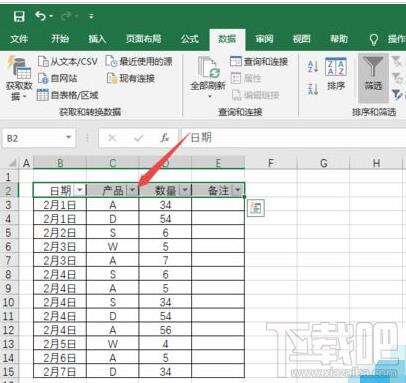Click the lightbulb Tell Me icon
The height and width of the screenshot is (383, 406).
coord(374,39)
